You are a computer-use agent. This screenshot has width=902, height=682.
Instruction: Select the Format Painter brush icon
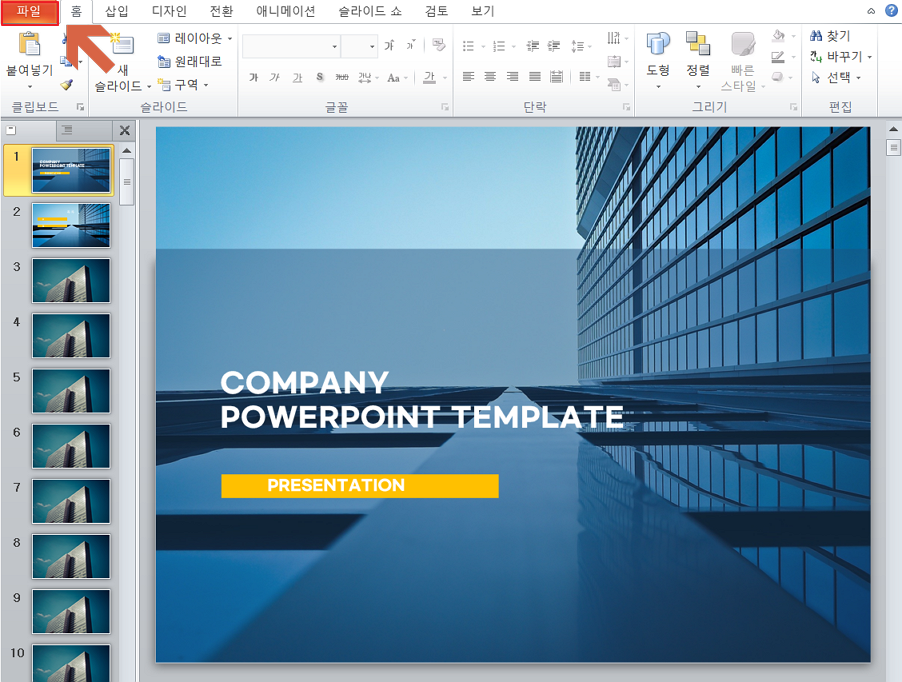pyautogui.click(x=67, y=85)
